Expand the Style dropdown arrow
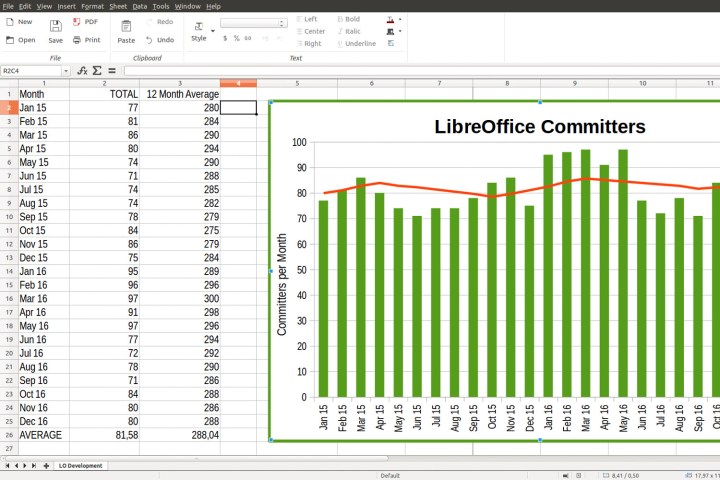The height and width of the screenshot is (480, 720). tap(213, 31)
